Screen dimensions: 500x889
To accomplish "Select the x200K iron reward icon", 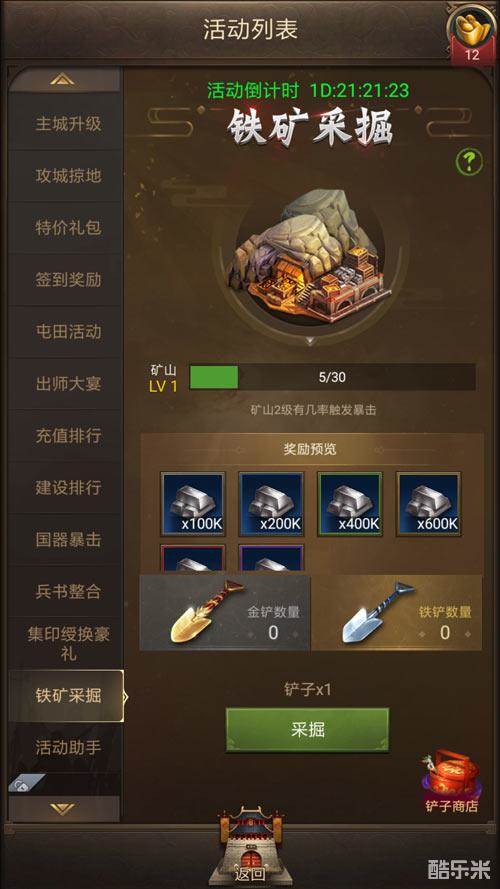I will [272, 503].
